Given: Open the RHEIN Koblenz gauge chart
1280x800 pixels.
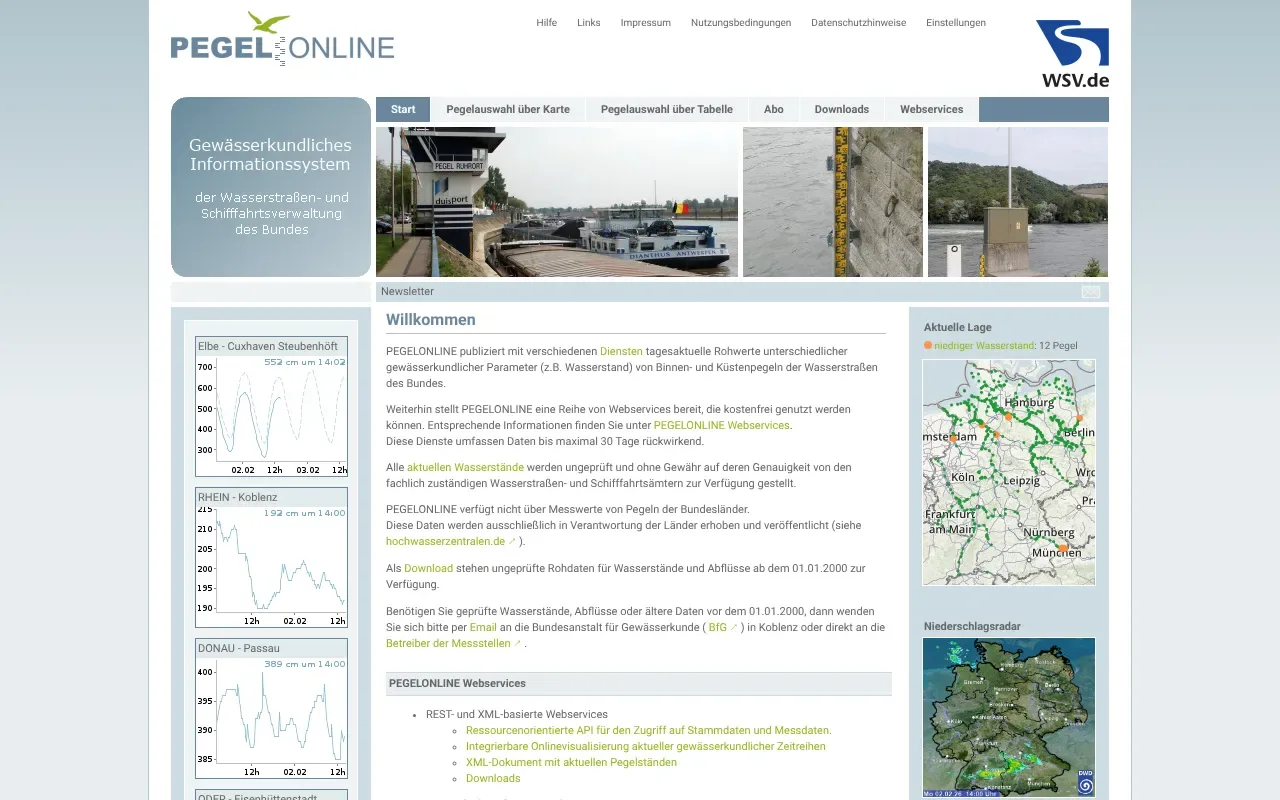Looking at the screenshot, I should click(271, 555).
